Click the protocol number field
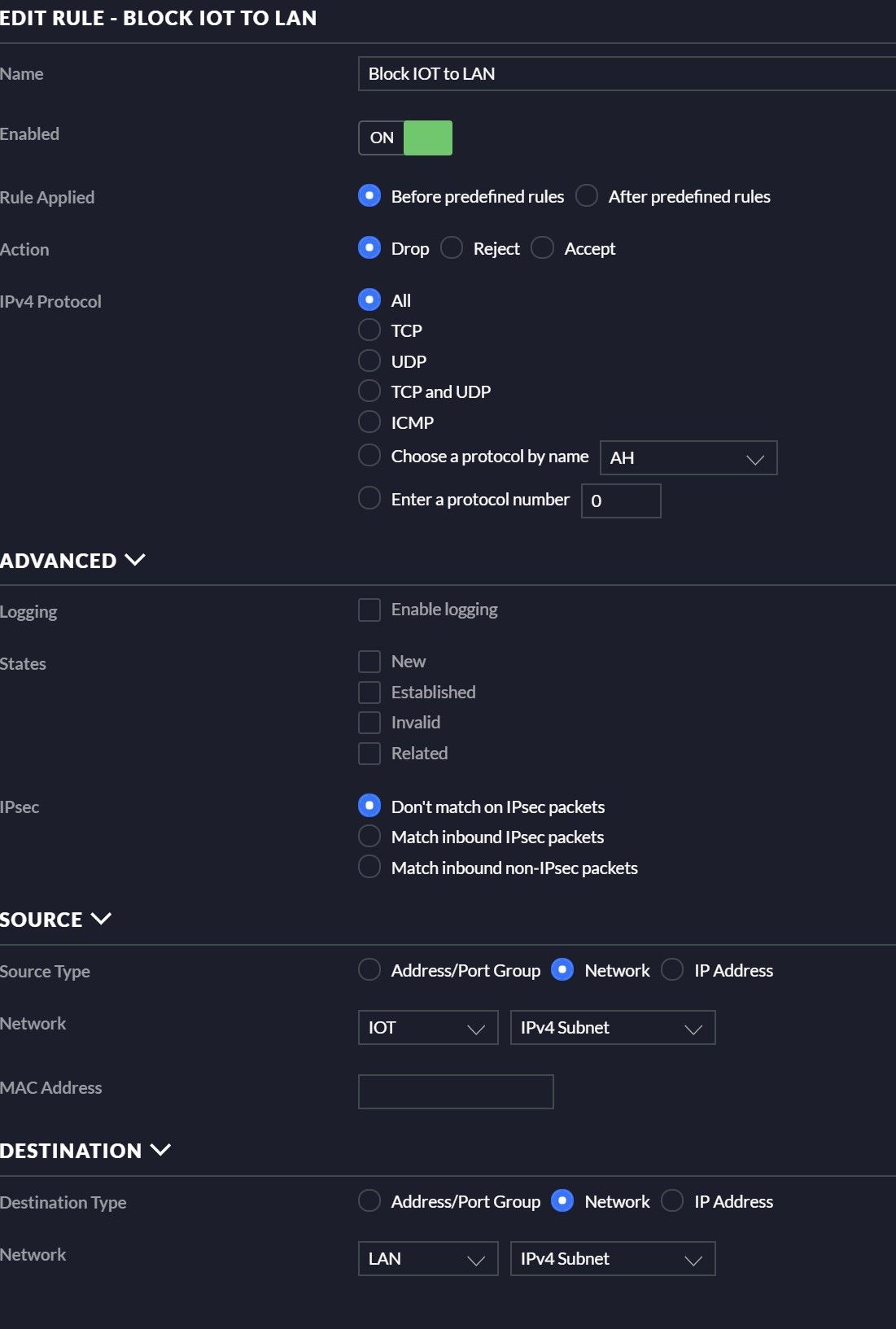Screen dimensions: 896x1329 pyautogui.click(x=621, y=501)
